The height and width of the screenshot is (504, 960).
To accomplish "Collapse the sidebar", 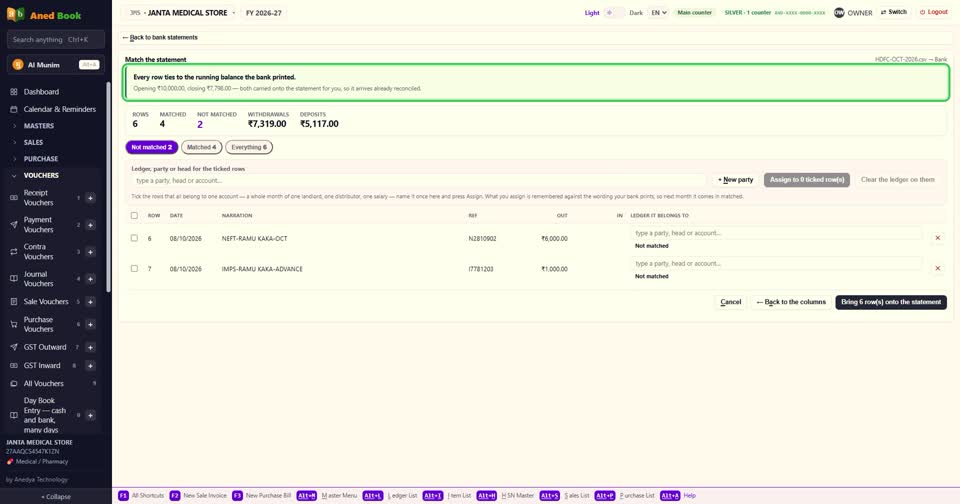I will [56, 497].
